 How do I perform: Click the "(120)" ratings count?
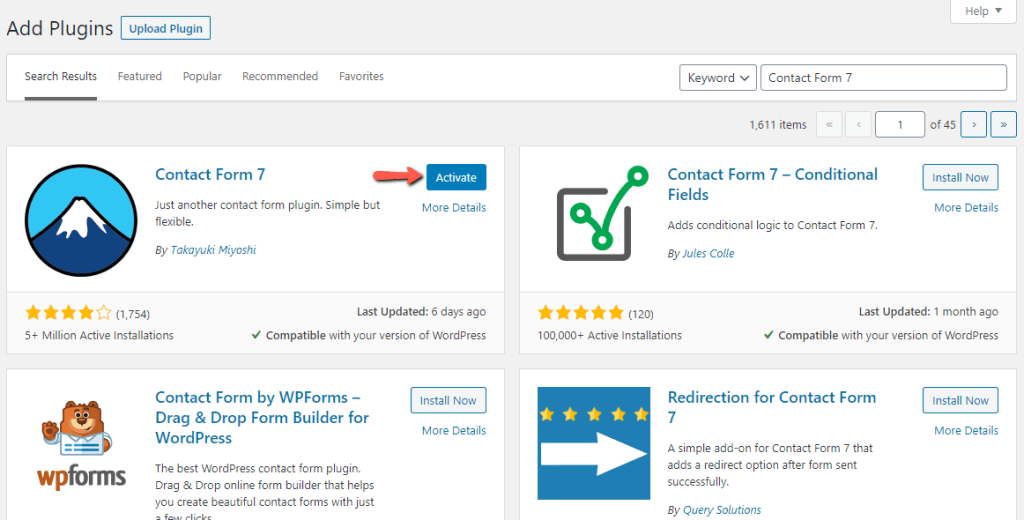tap(641, 314)
